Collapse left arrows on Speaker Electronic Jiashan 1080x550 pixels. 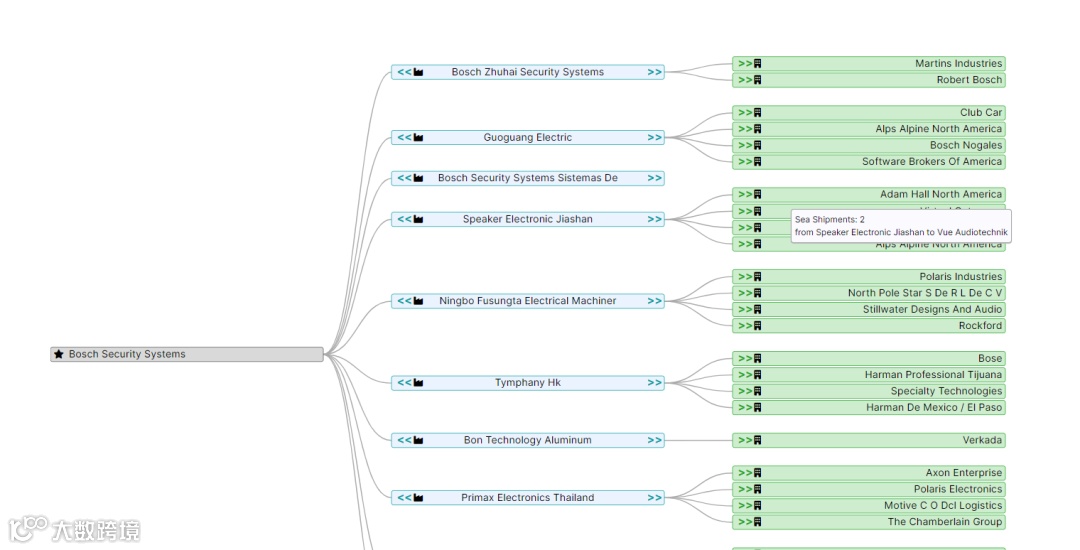(x=404, y=220)
